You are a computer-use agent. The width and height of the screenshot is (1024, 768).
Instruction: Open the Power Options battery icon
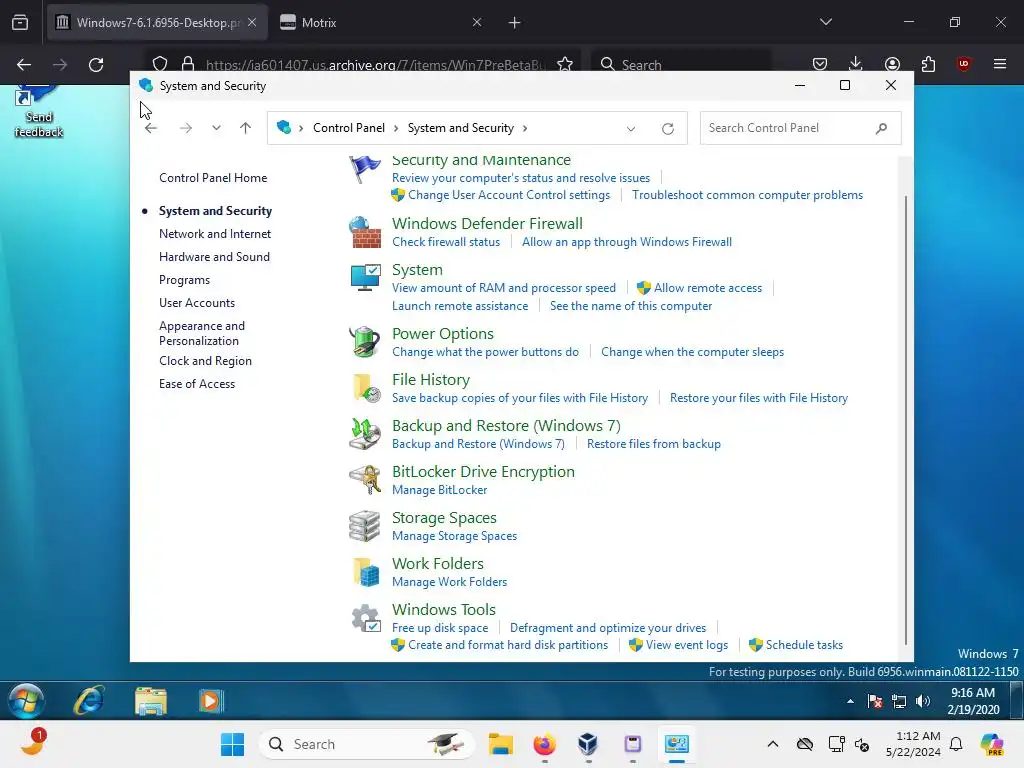[364, 342]
